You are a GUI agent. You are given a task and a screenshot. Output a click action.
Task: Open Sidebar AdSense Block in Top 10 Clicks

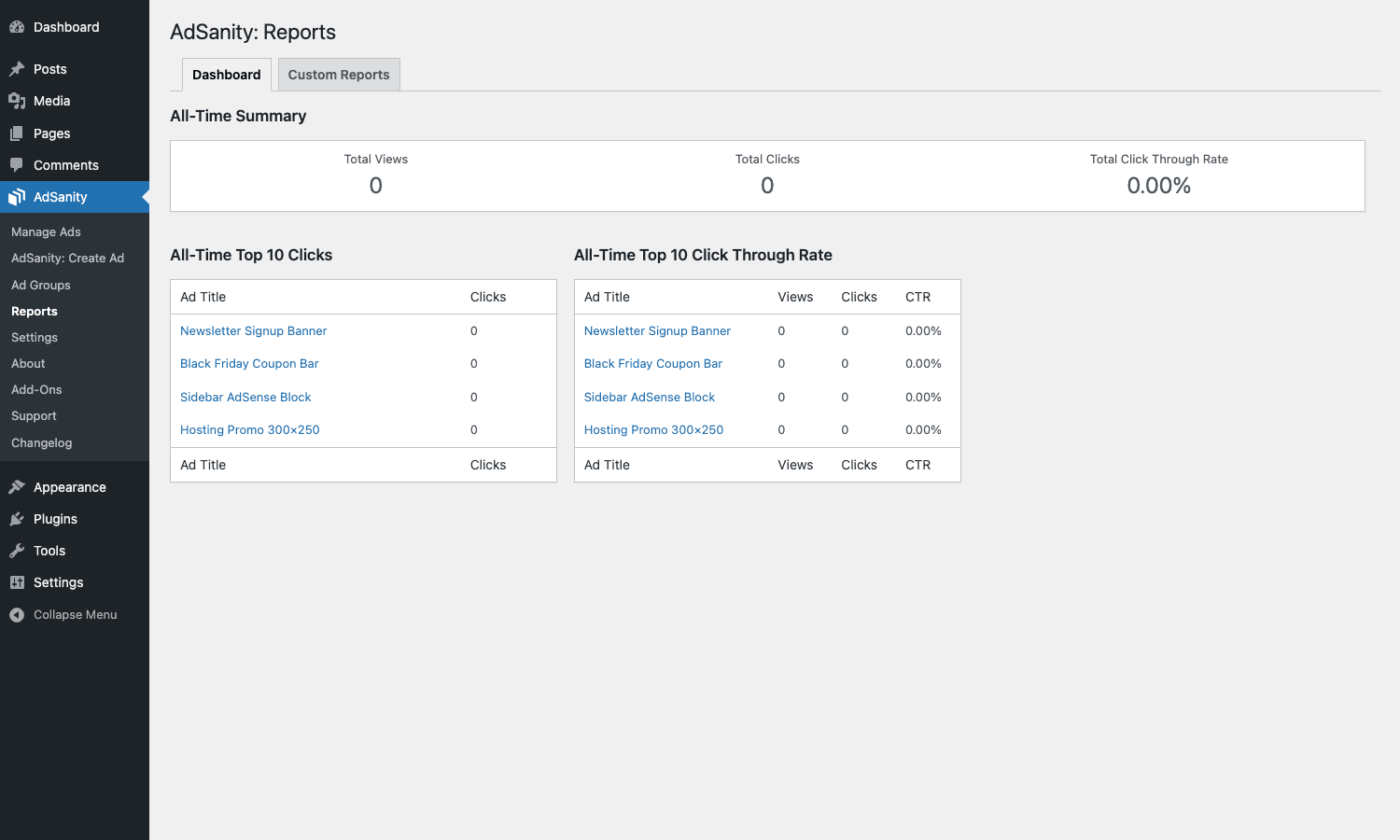[x=245, y=397]
